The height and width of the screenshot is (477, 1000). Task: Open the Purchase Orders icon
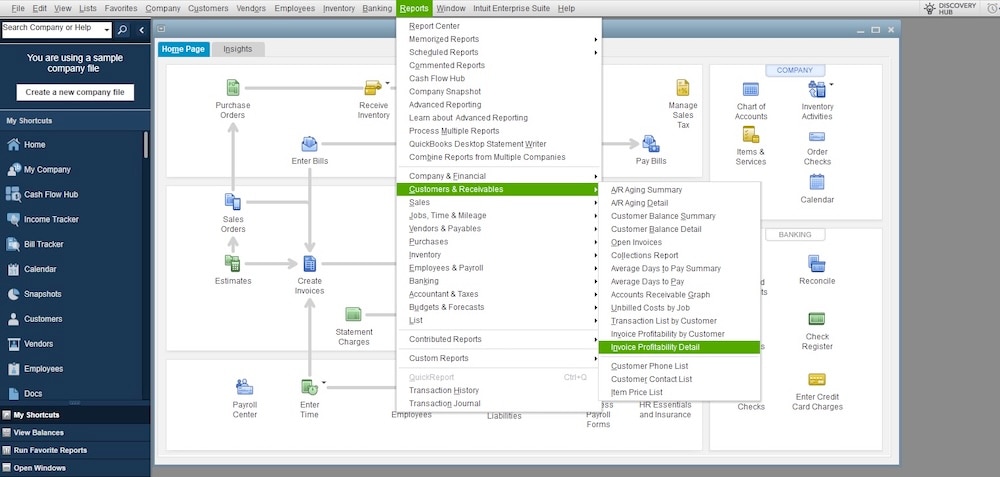pyautogui.click(x=233, y=88)
